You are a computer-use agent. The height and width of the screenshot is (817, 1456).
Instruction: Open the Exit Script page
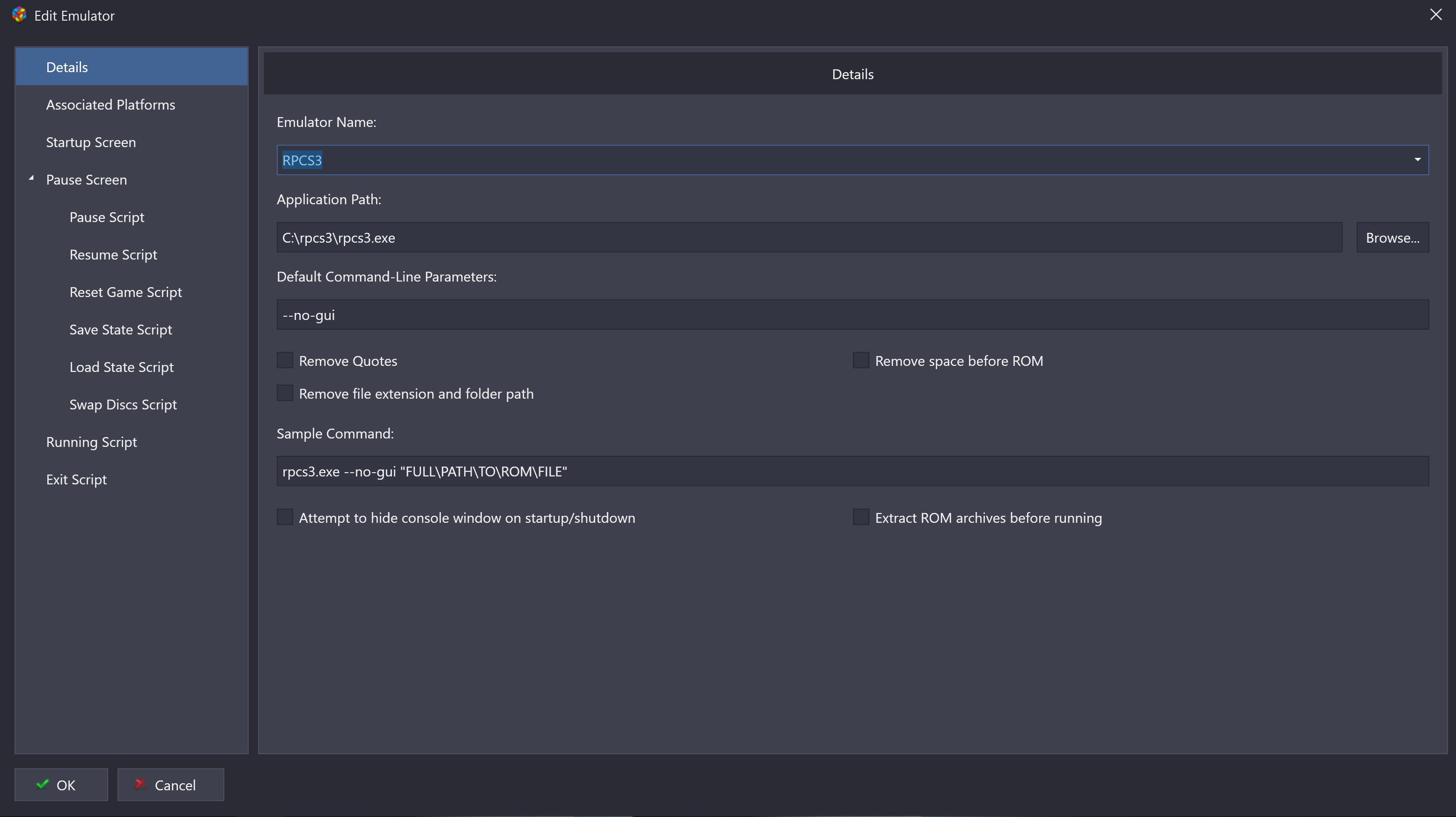pyautogui.click(x=132, y=479)
